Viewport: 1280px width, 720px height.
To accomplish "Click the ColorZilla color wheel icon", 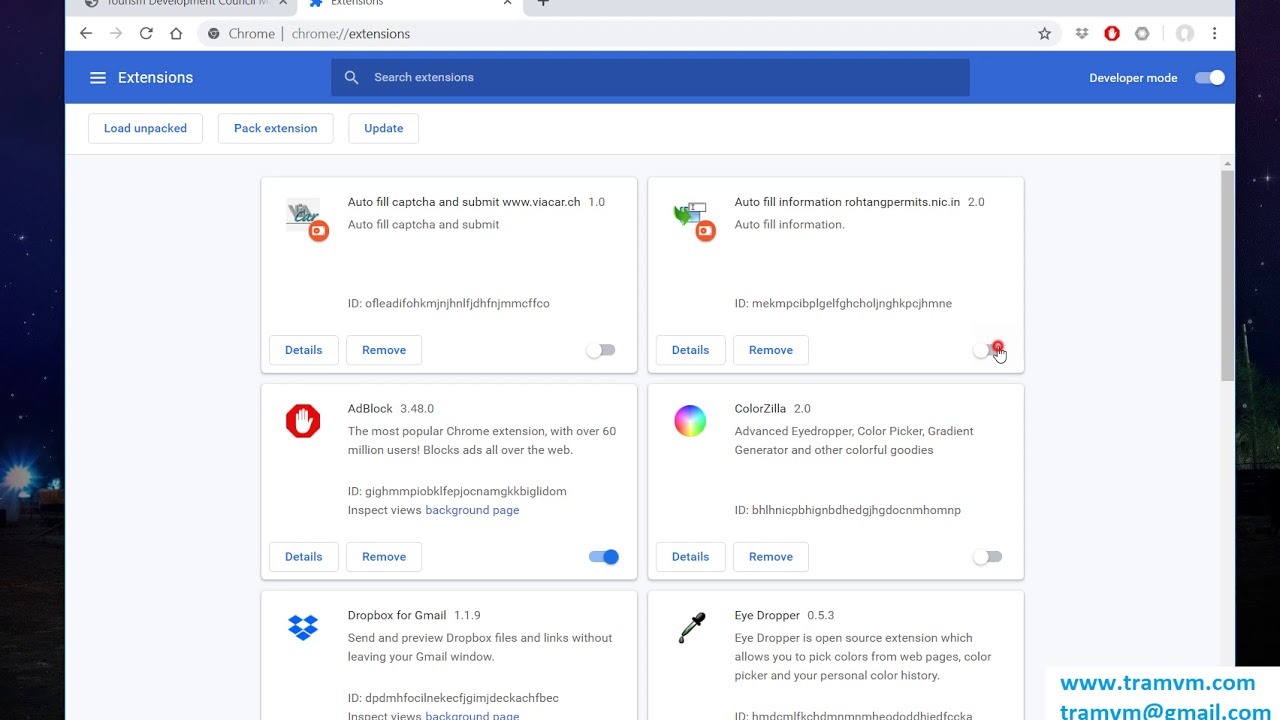I will [x=690, y=421].
